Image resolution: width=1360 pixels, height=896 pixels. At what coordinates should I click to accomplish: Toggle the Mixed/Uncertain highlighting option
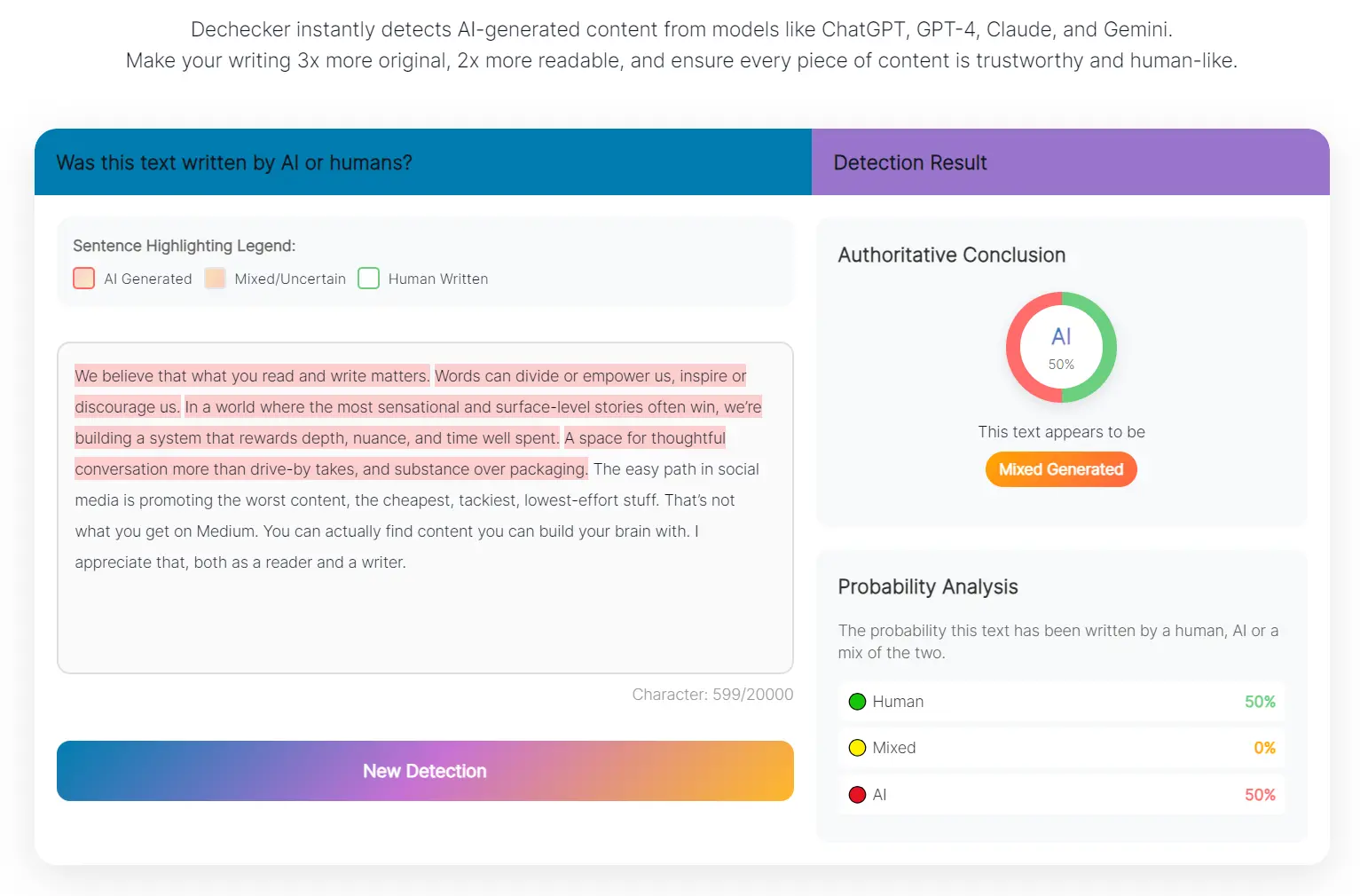(214, 278)
